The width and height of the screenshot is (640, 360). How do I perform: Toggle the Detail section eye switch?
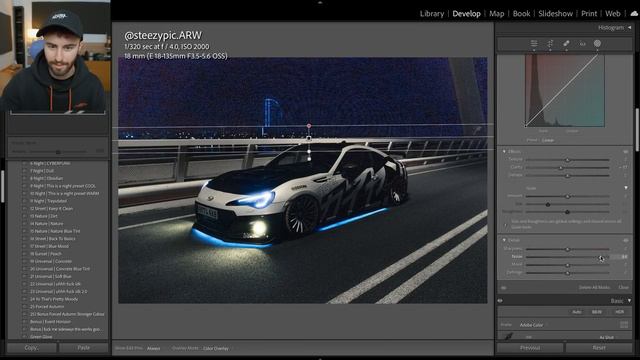(x=625, y=240)
